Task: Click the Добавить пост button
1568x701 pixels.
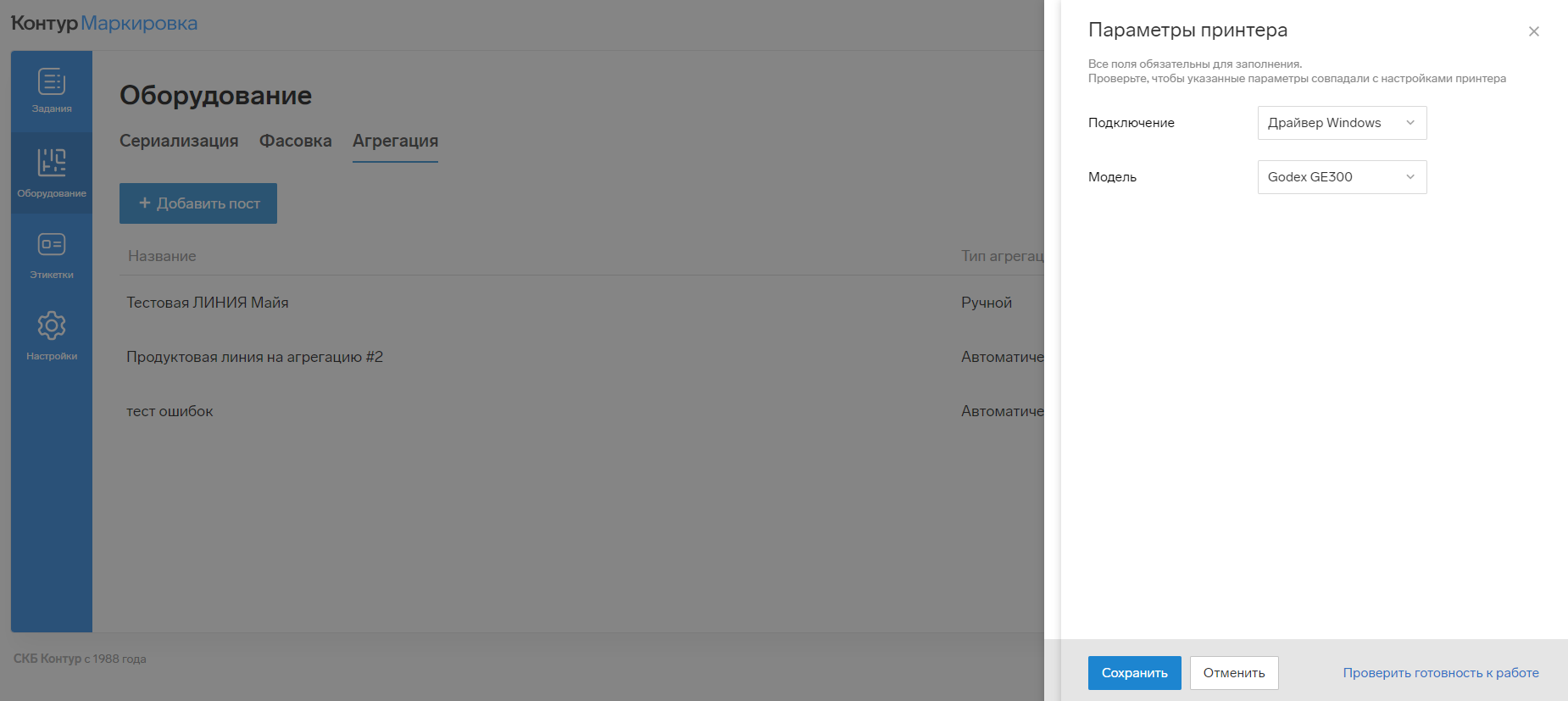Action: tap(198, 203)
